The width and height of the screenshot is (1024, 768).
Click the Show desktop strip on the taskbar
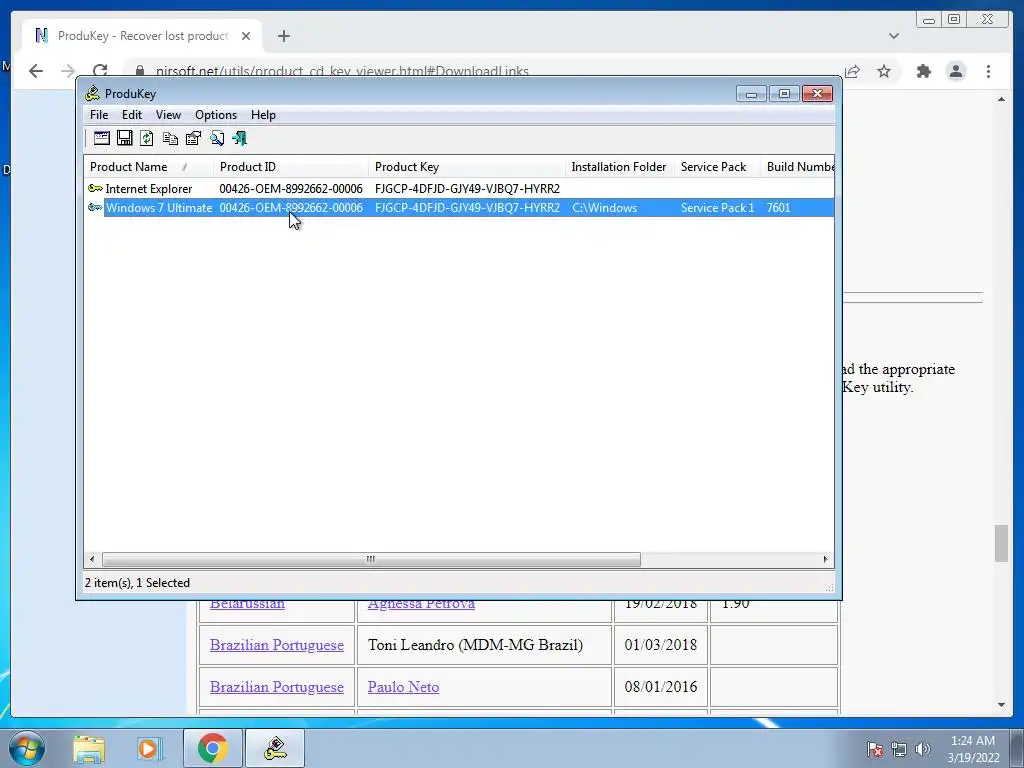click(x=1017, y=748)
